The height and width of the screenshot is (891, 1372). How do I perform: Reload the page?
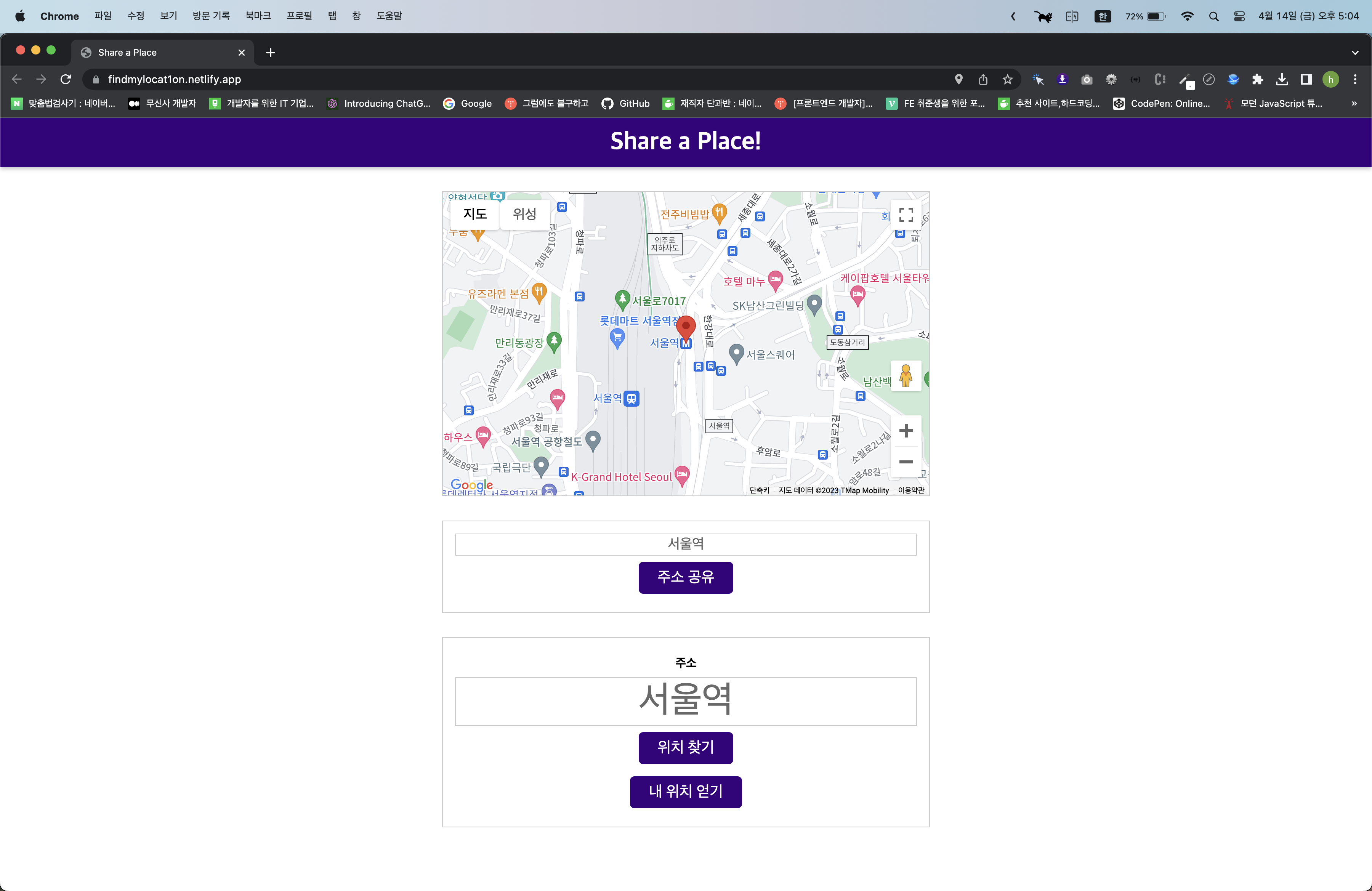coord(66,80)
